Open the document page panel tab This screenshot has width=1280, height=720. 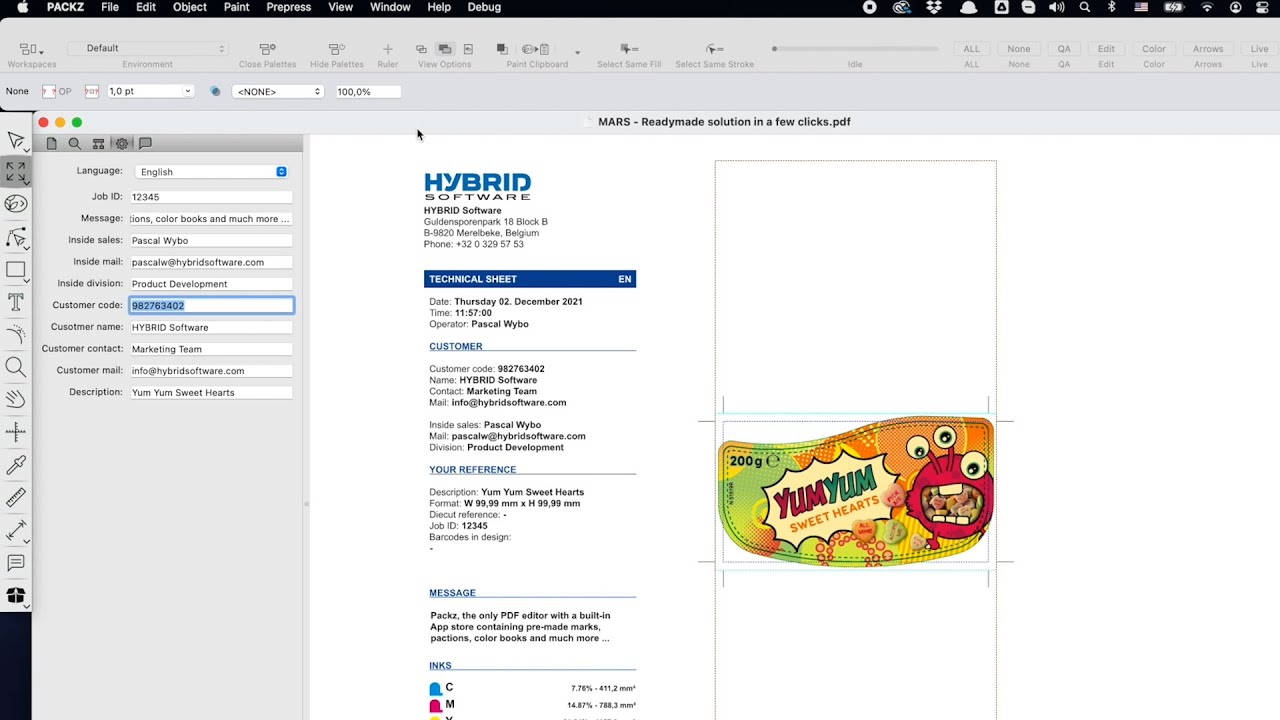pos(51,144)
